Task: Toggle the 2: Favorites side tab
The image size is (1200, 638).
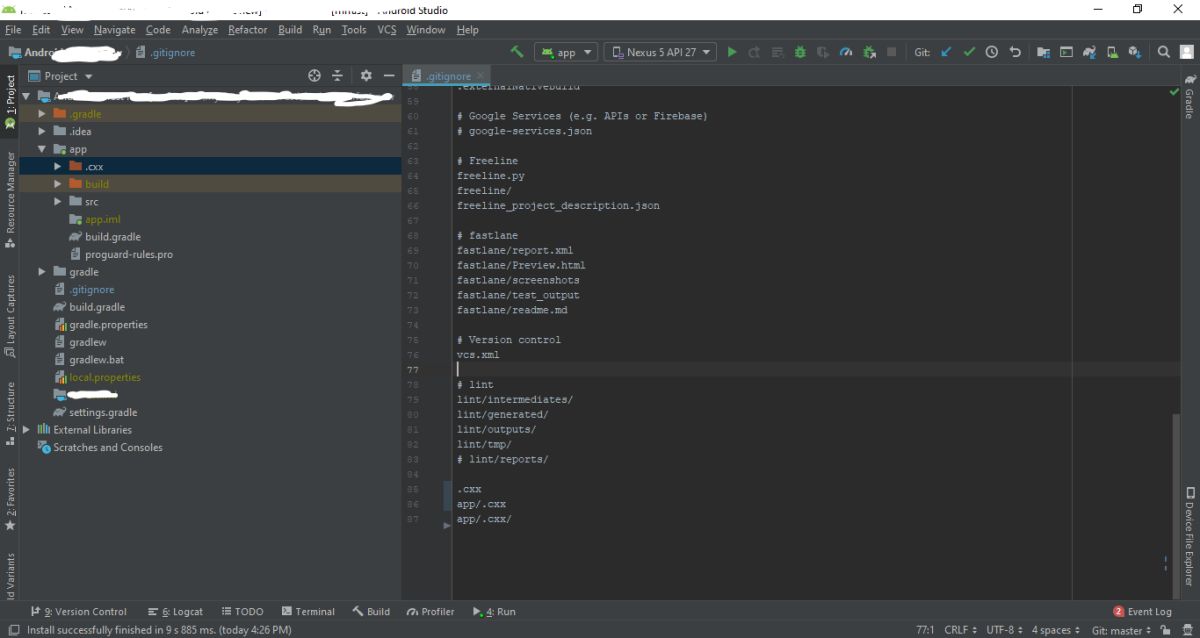Action: point(10,499)
